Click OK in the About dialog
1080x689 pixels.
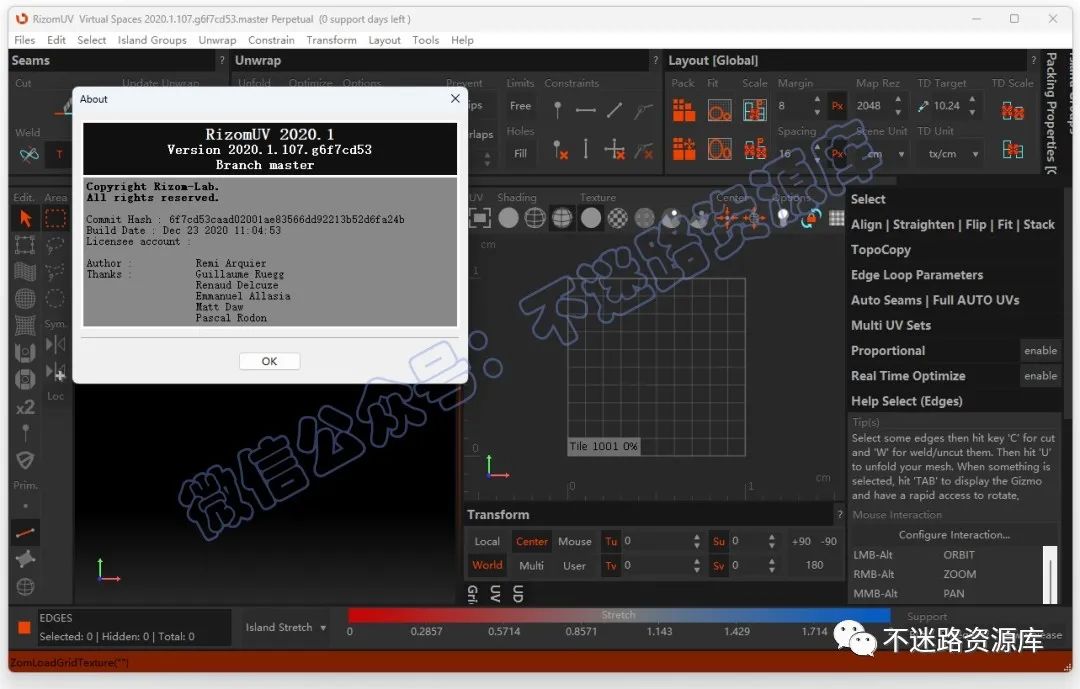[x=269, y=361]
